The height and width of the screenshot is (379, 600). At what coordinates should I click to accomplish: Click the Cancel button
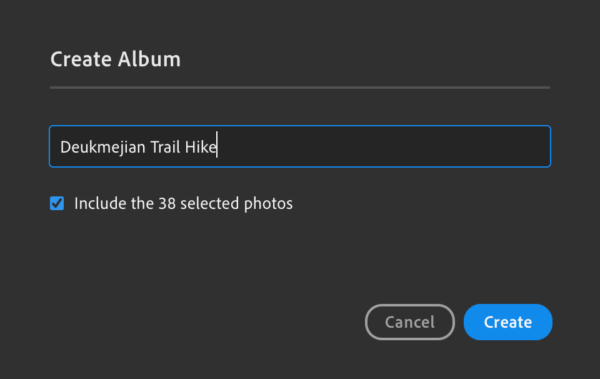410,322
